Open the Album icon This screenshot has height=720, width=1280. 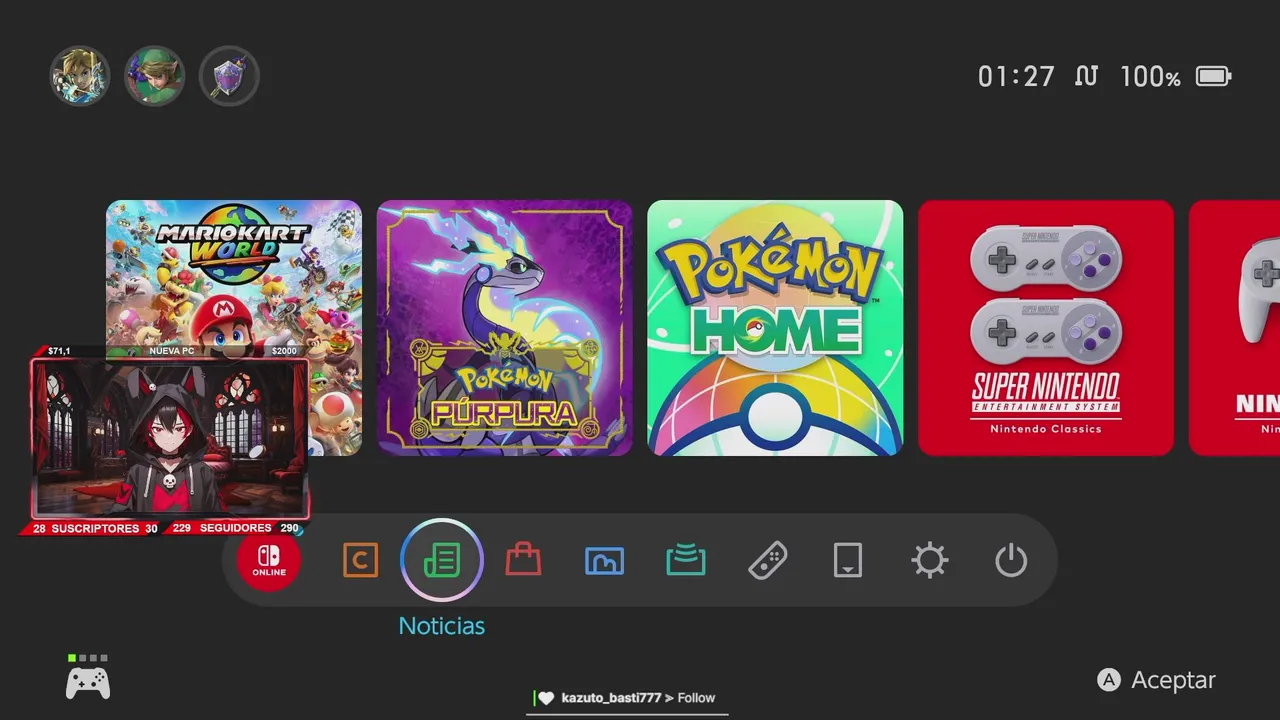coord(604,561)
